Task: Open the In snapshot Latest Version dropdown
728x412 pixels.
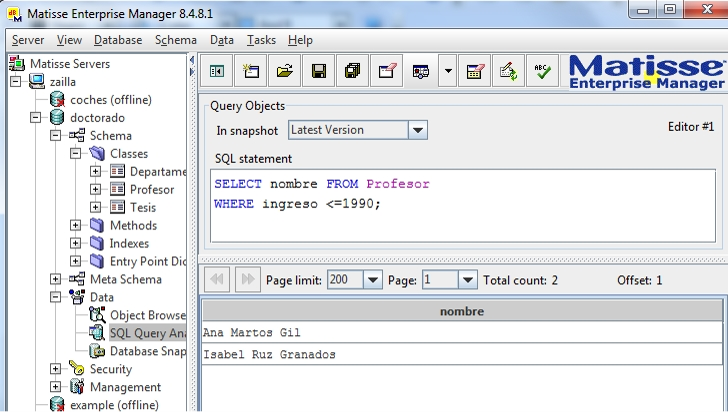Action: [417, 131]
